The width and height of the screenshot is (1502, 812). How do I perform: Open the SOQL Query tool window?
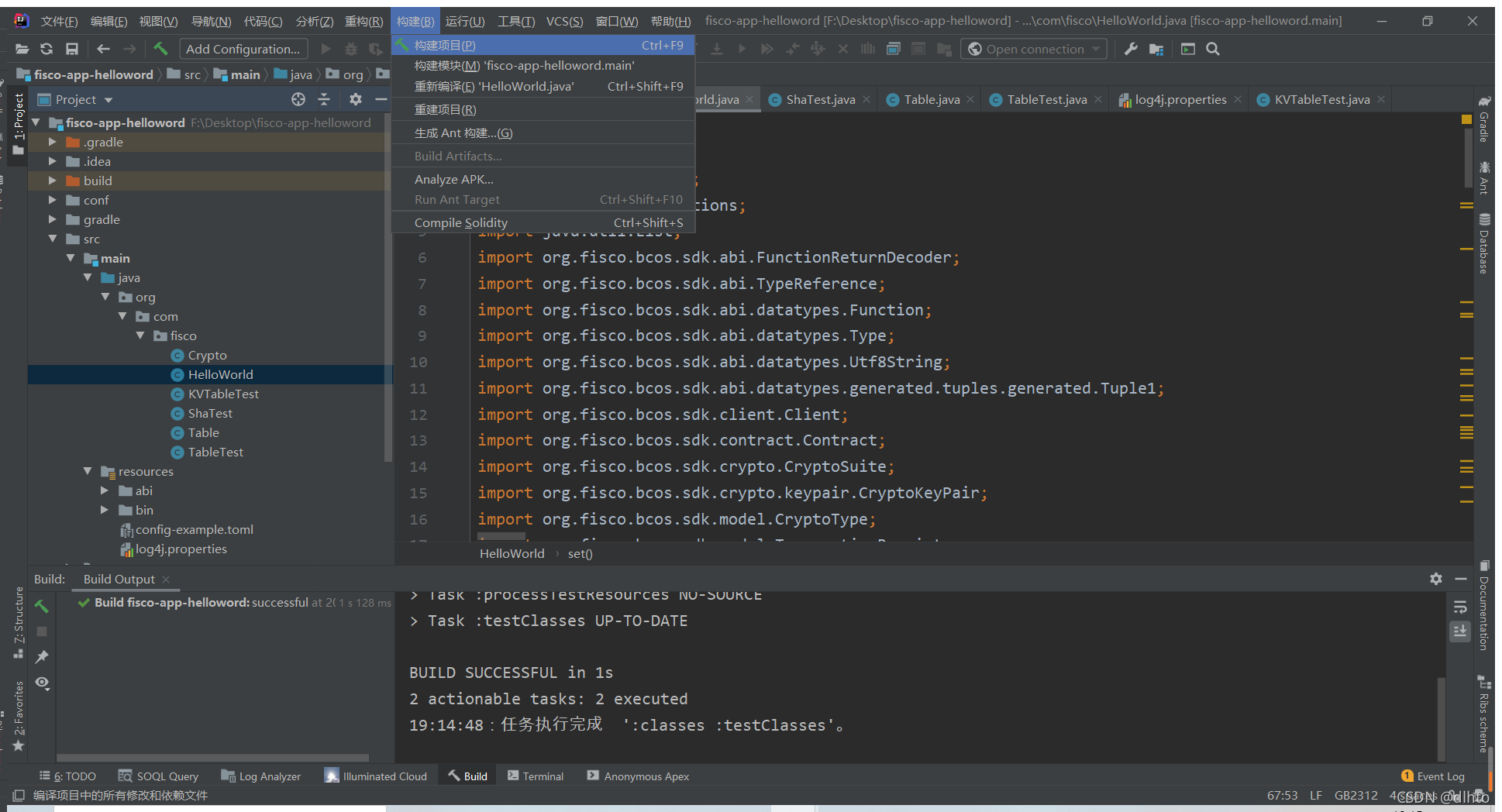[x=159, y=776]
